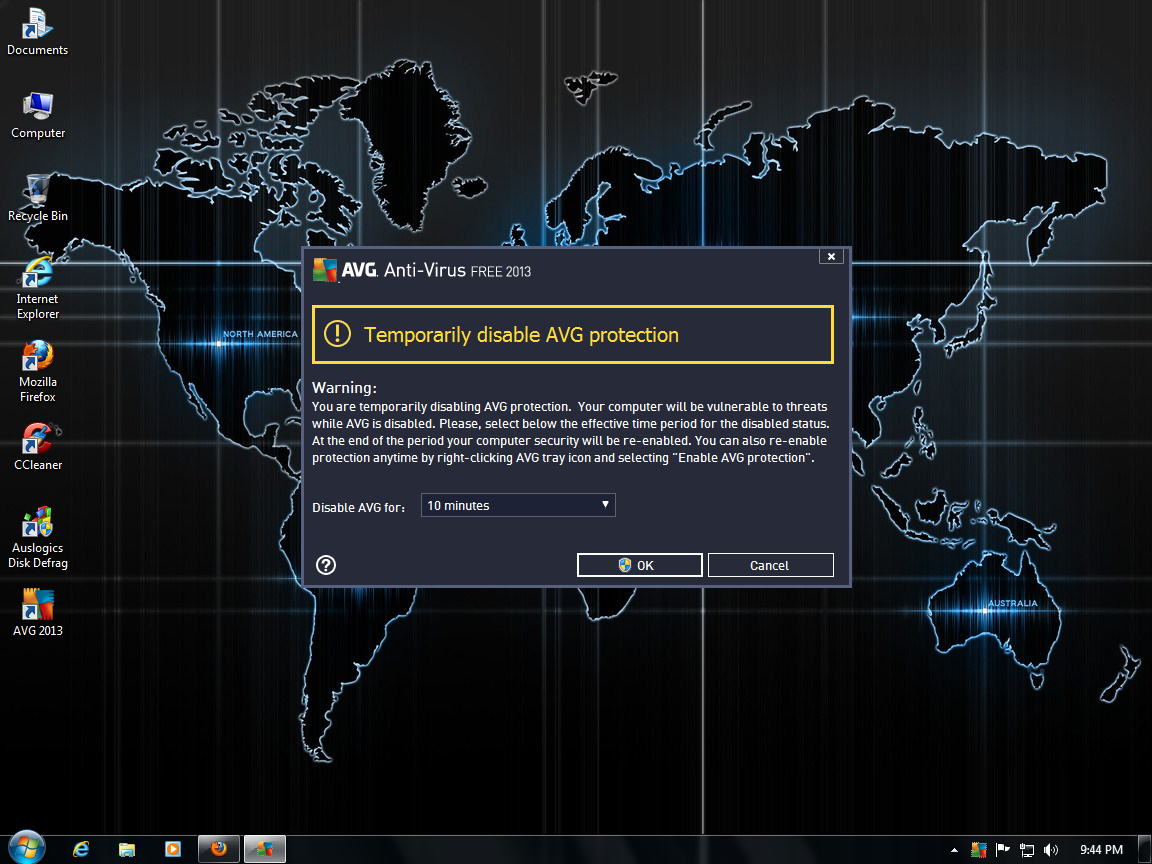Click the Disable AVG for: label
This screenshot has width=1152, height=864.
pyautogui.click(x=359, y=507)
